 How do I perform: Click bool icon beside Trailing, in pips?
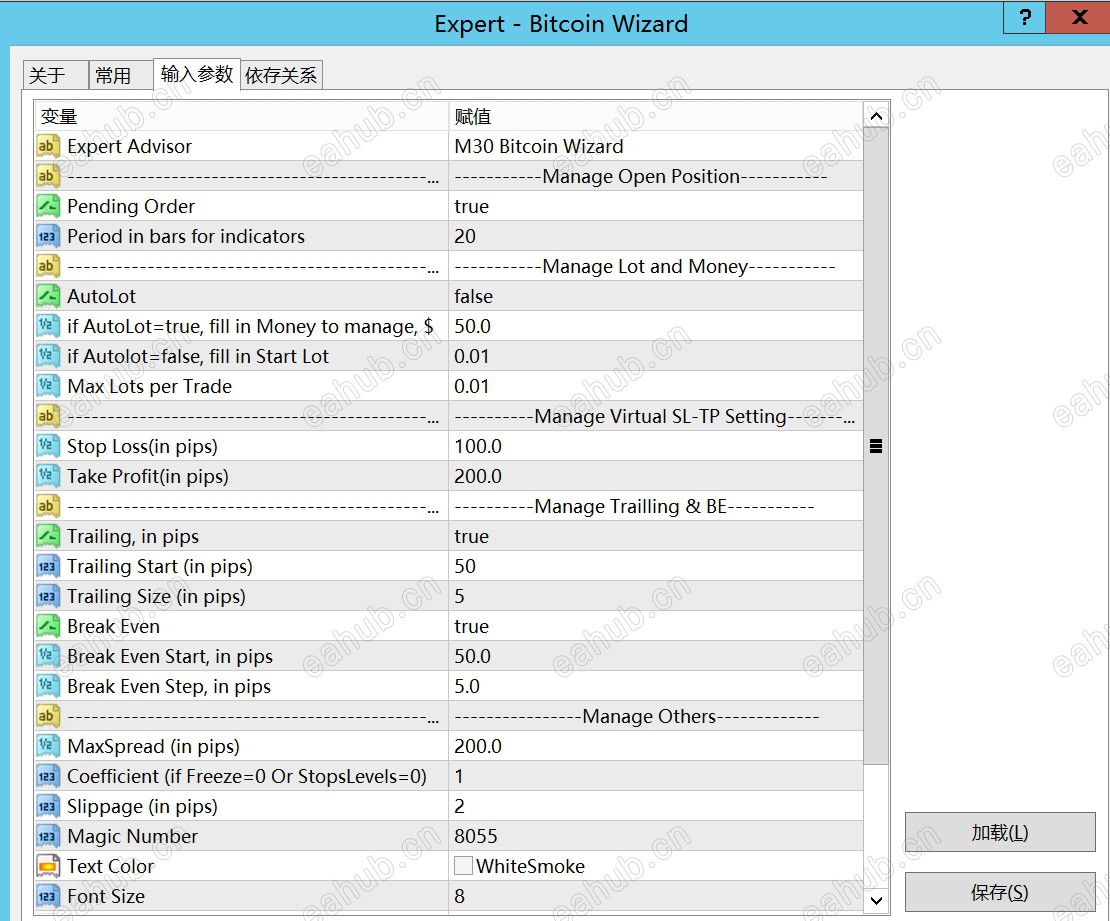(47, 536)
